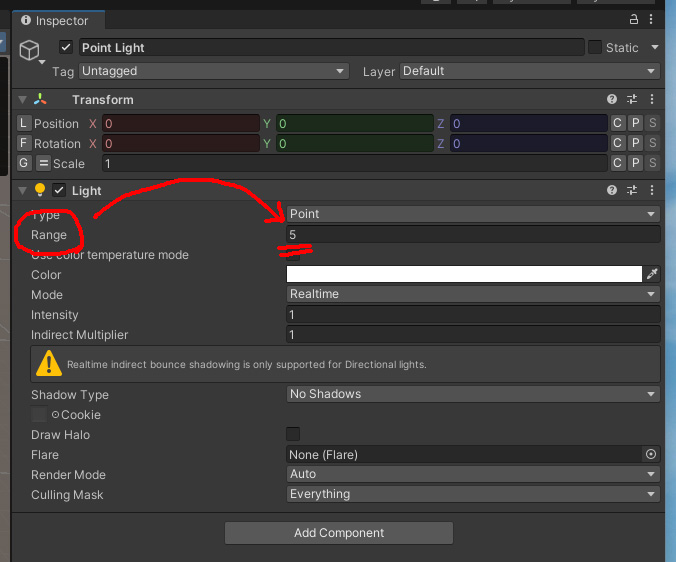The width and height of the screenshot is (676, 562).
Task: Enable the Draw Halo checkbox
Action: coord(293,434)
